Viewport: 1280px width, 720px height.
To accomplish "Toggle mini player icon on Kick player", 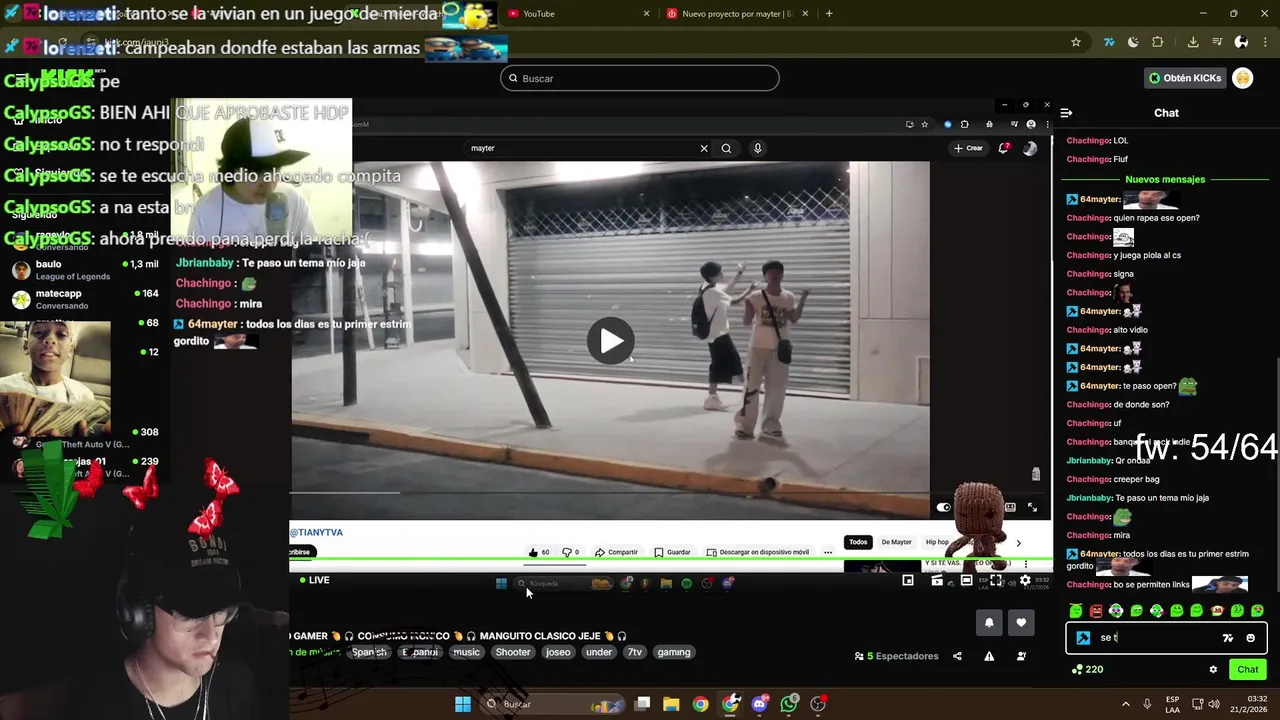I will [907, 580].
